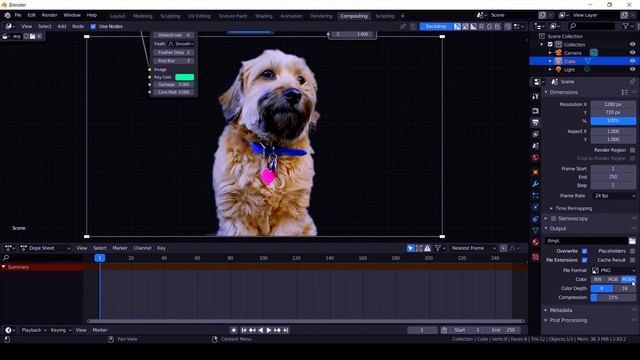The height and width of the screenshot is (360, 640).
Task: Open the Render properties tab icon
Action: click(536, 111)
